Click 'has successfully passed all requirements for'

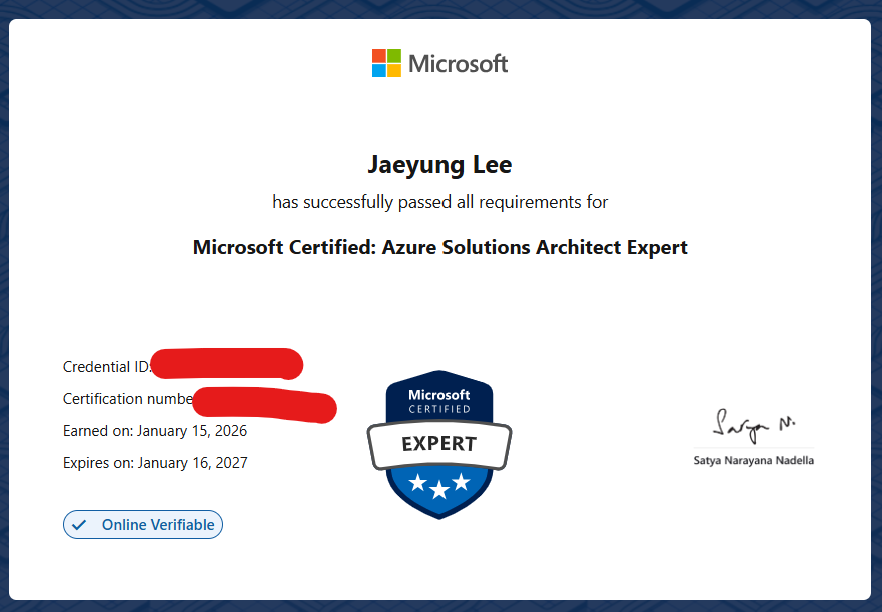click(440, 202)
